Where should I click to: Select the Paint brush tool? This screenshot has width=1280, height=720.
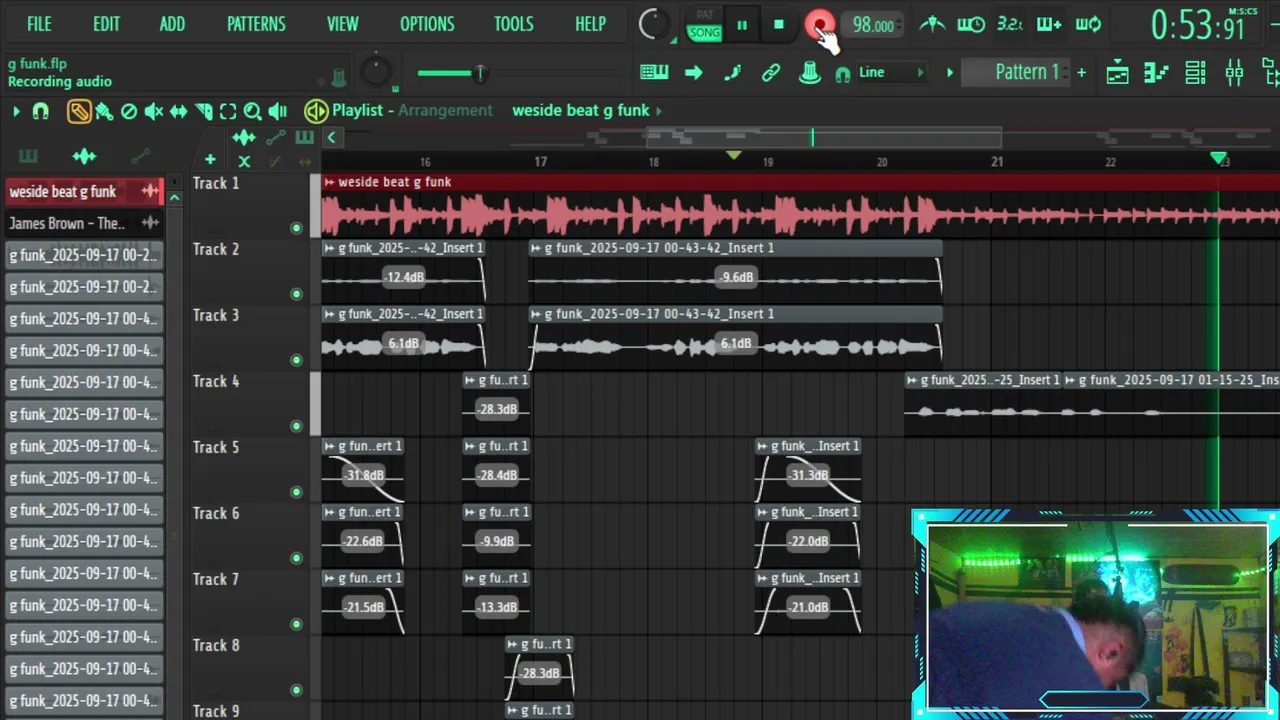coord(104,111)
